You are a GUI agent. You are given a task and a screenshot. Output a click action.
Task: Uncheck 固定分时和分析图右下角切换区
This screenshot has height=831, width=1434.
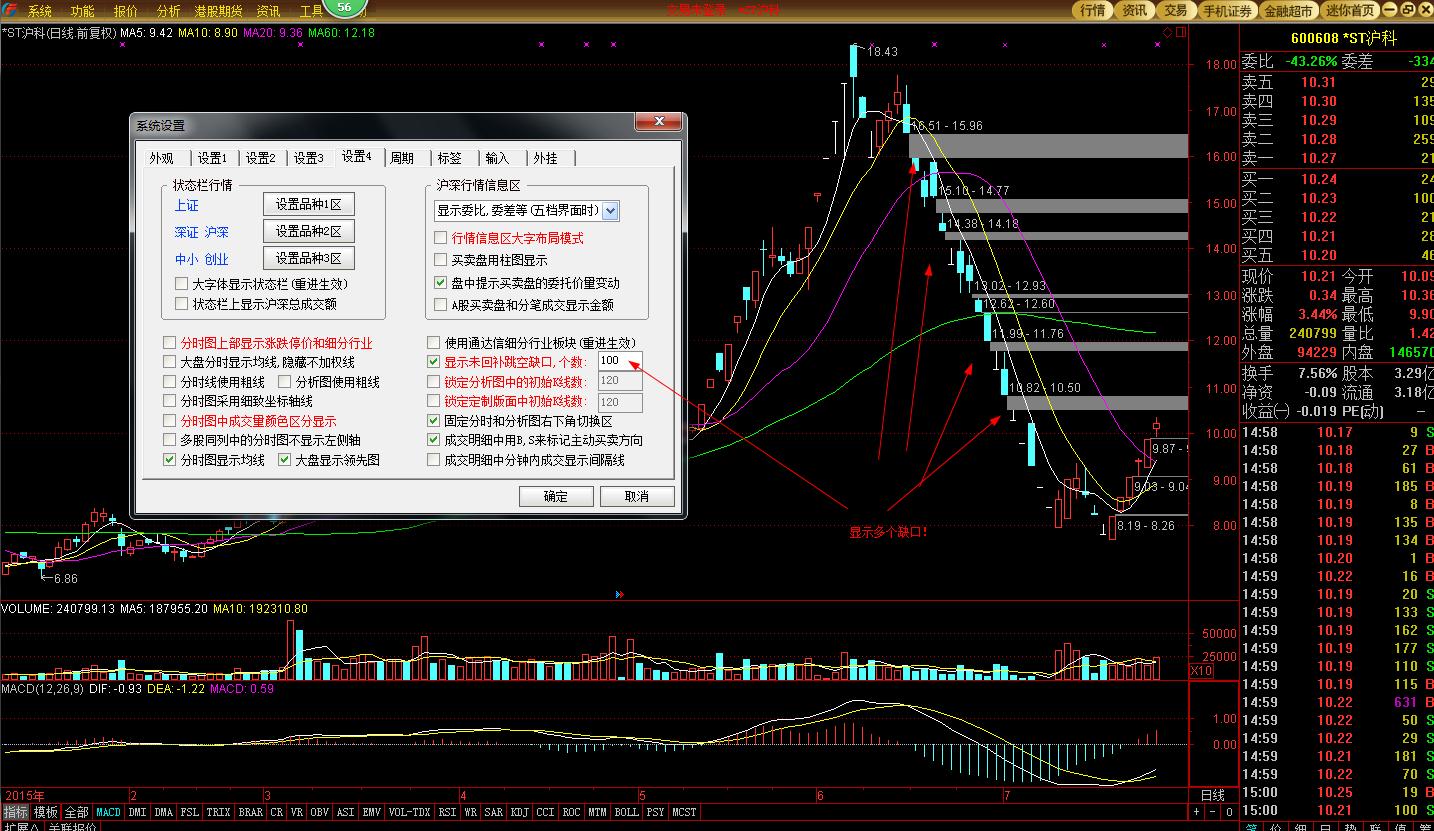(433, 421)
